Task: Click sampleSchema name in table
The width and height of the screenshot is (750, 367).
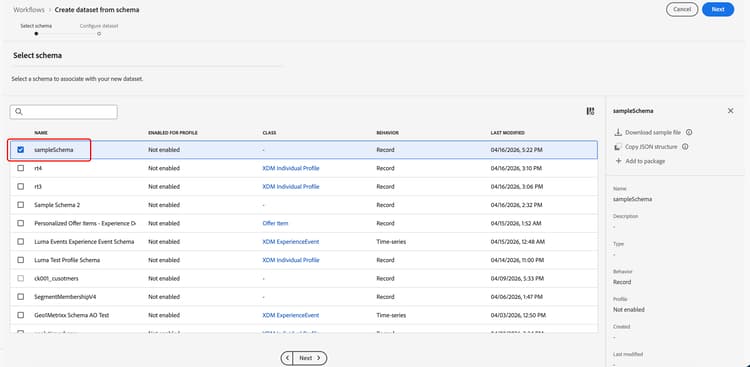Action: coord(54,150)
